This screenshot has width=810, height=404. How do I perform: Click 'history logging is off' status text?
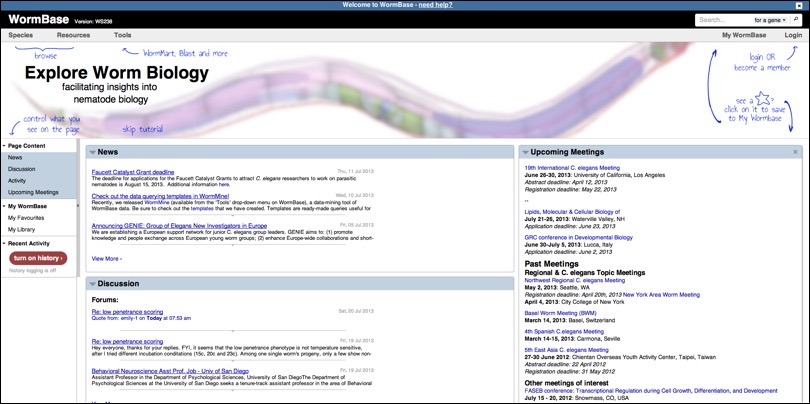[x=33, y=271]
